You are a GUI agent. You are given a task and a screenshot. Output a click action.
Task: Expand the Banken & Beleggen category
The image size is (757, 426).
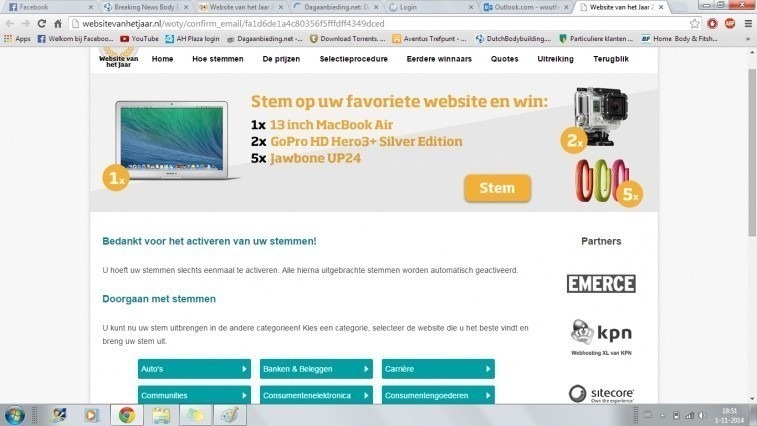(x=316, y=369)
